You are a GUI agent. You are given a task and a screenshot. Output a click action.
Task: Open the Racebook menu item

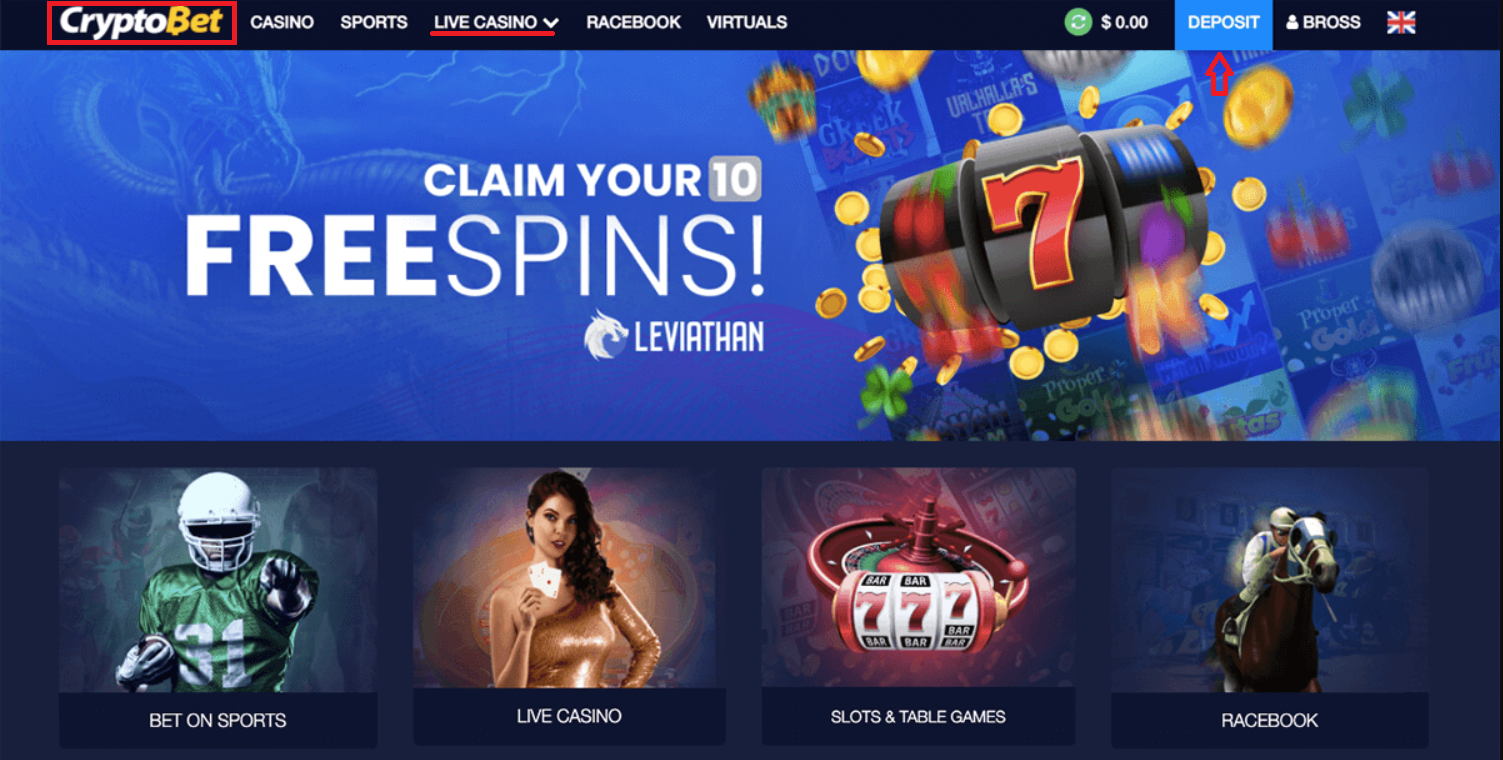click(x=634, y=22)
